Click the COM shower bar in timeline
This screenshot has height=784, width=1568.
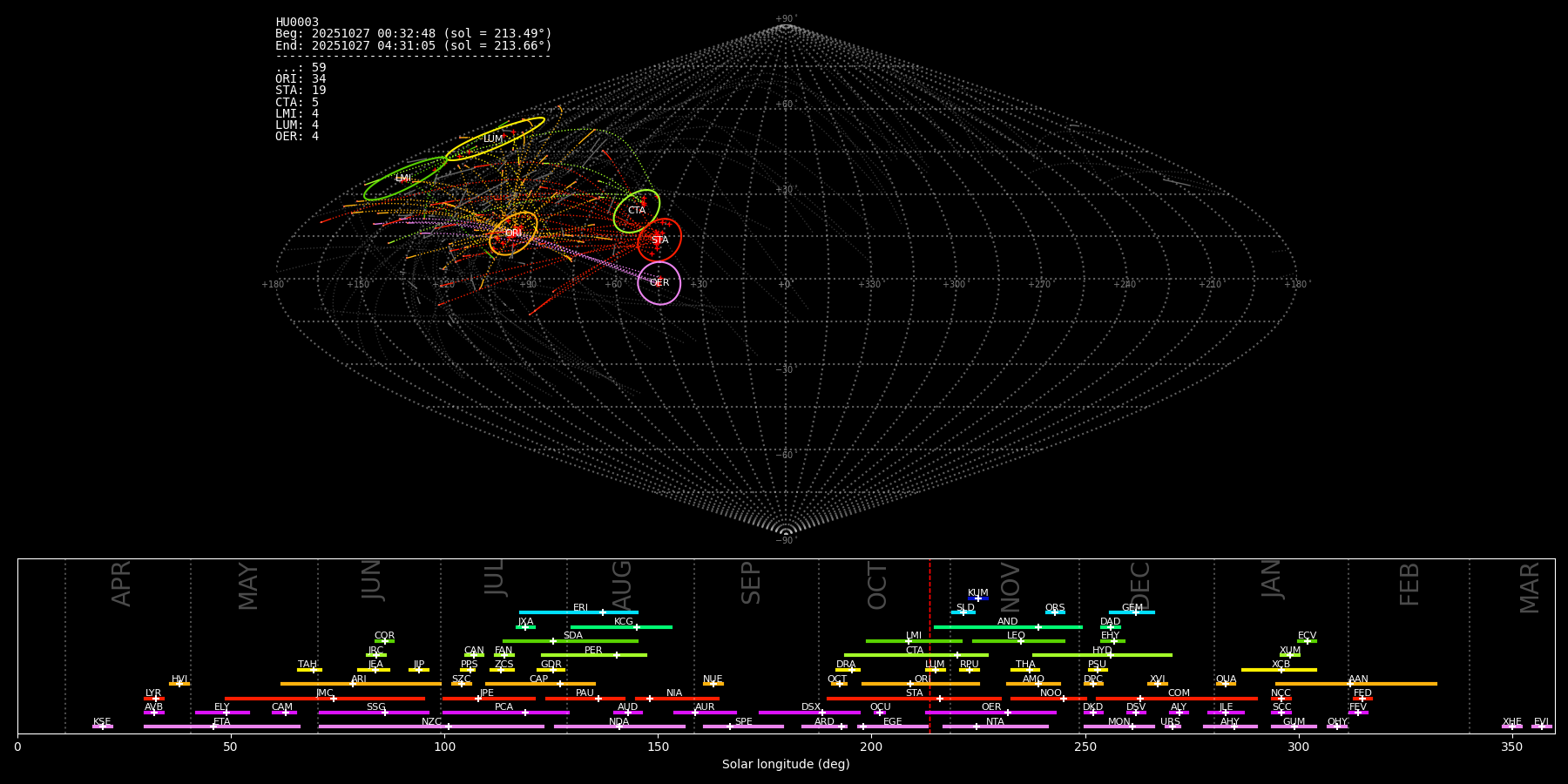1177,699
